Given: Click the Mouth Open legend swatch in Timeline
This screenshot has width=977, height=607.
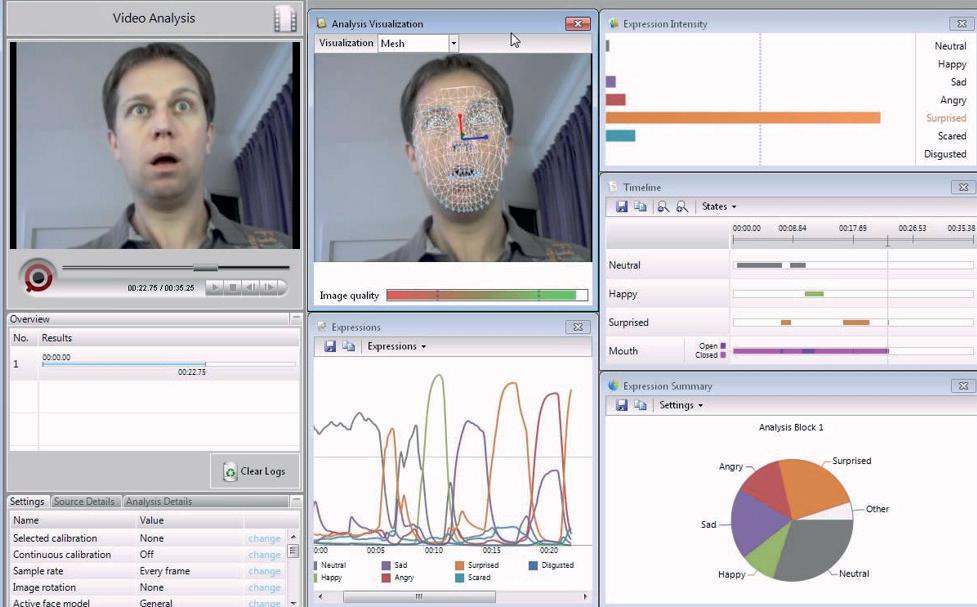Looking at the screenshot, I should click(723, 345).
